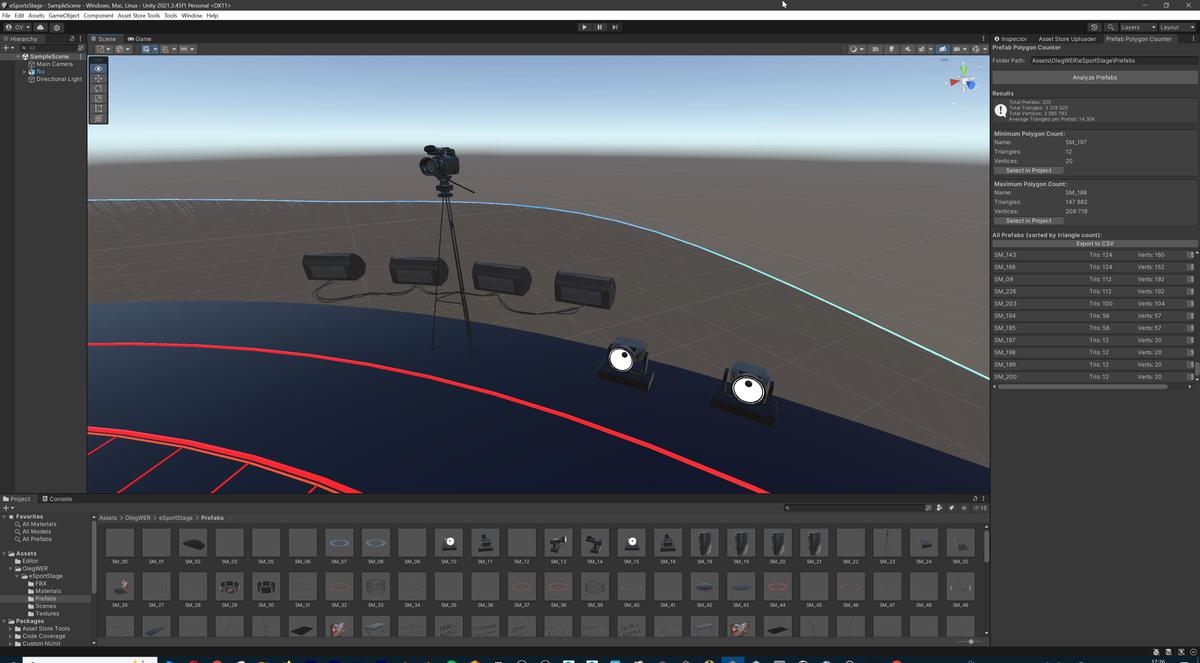Open the settings gear beside cloud icon
1200x663 pixels.
point(57,27)
